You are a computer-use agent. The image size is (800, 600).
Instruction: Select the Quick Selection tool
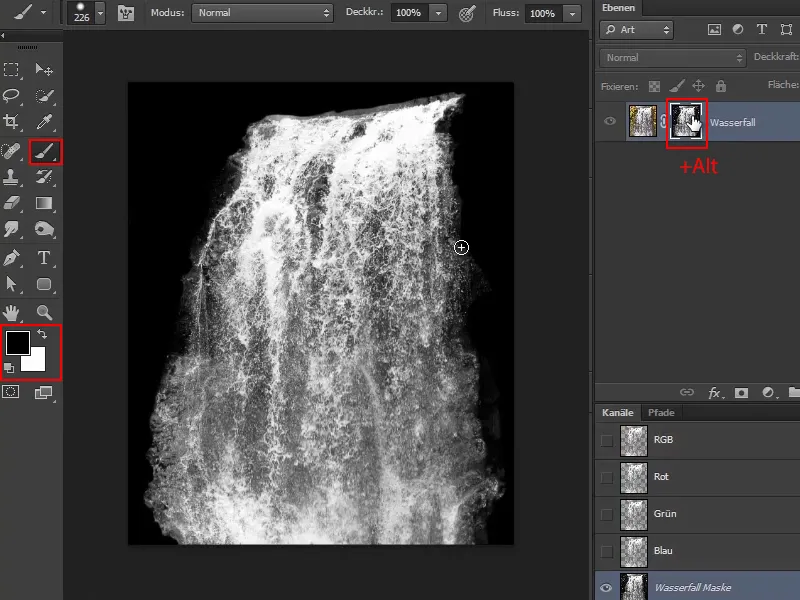pos(44,95)
